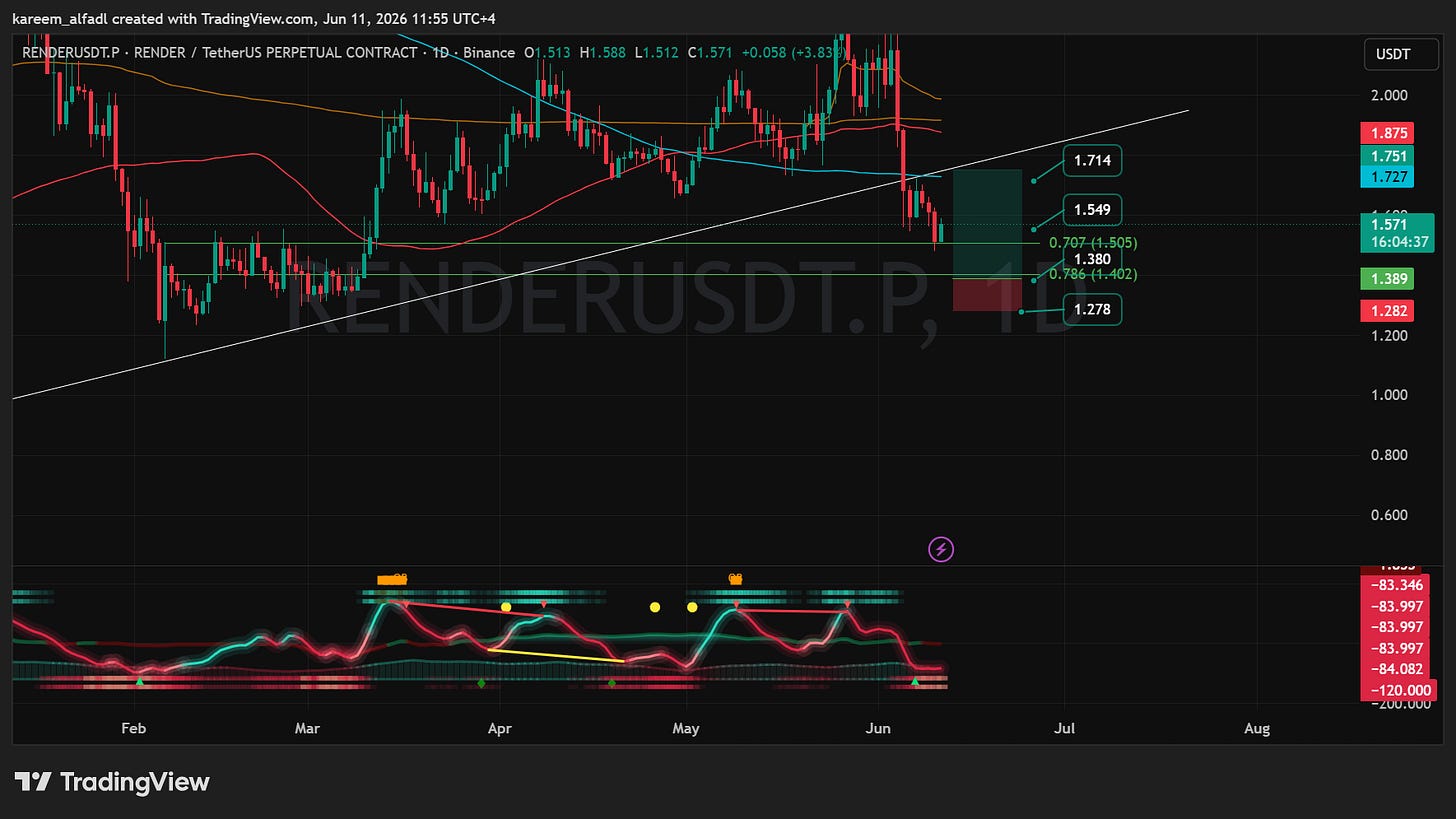1456x819 pixels.
Task: Select the 1.549 price callout label
Action: 1092,210
